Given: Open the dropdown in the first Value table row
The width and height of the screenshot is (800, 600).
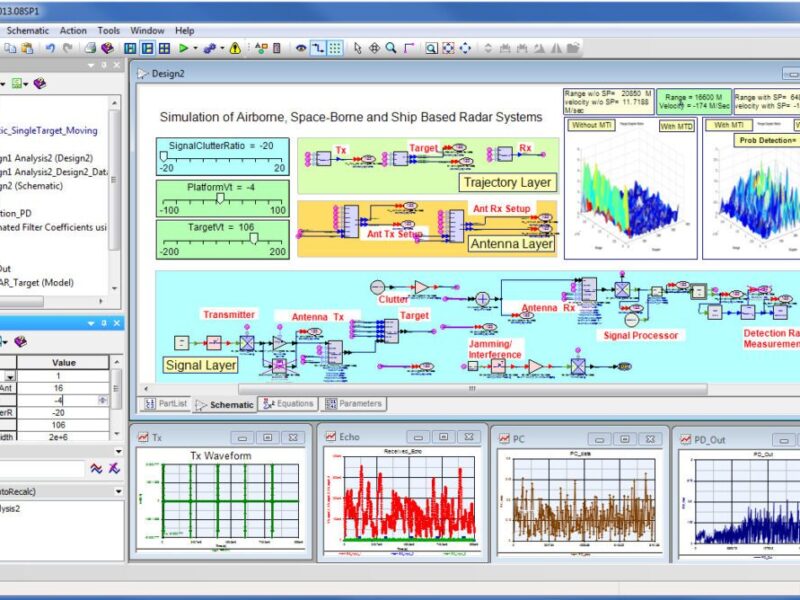Looking at the screenshot, I should (x=11, y=377).
